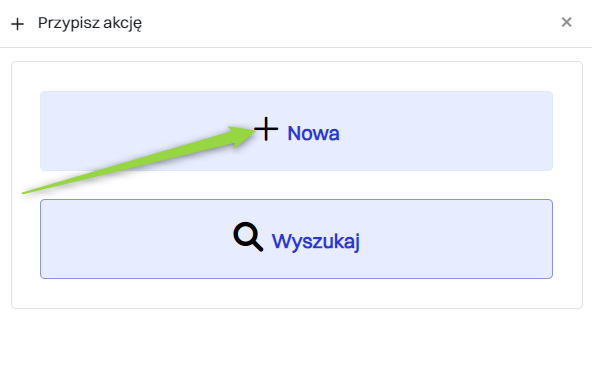Open action search with Wyszukaj button
Image resolution: width=592 pixels, height=371 pixels.
(x=296, y=239)
